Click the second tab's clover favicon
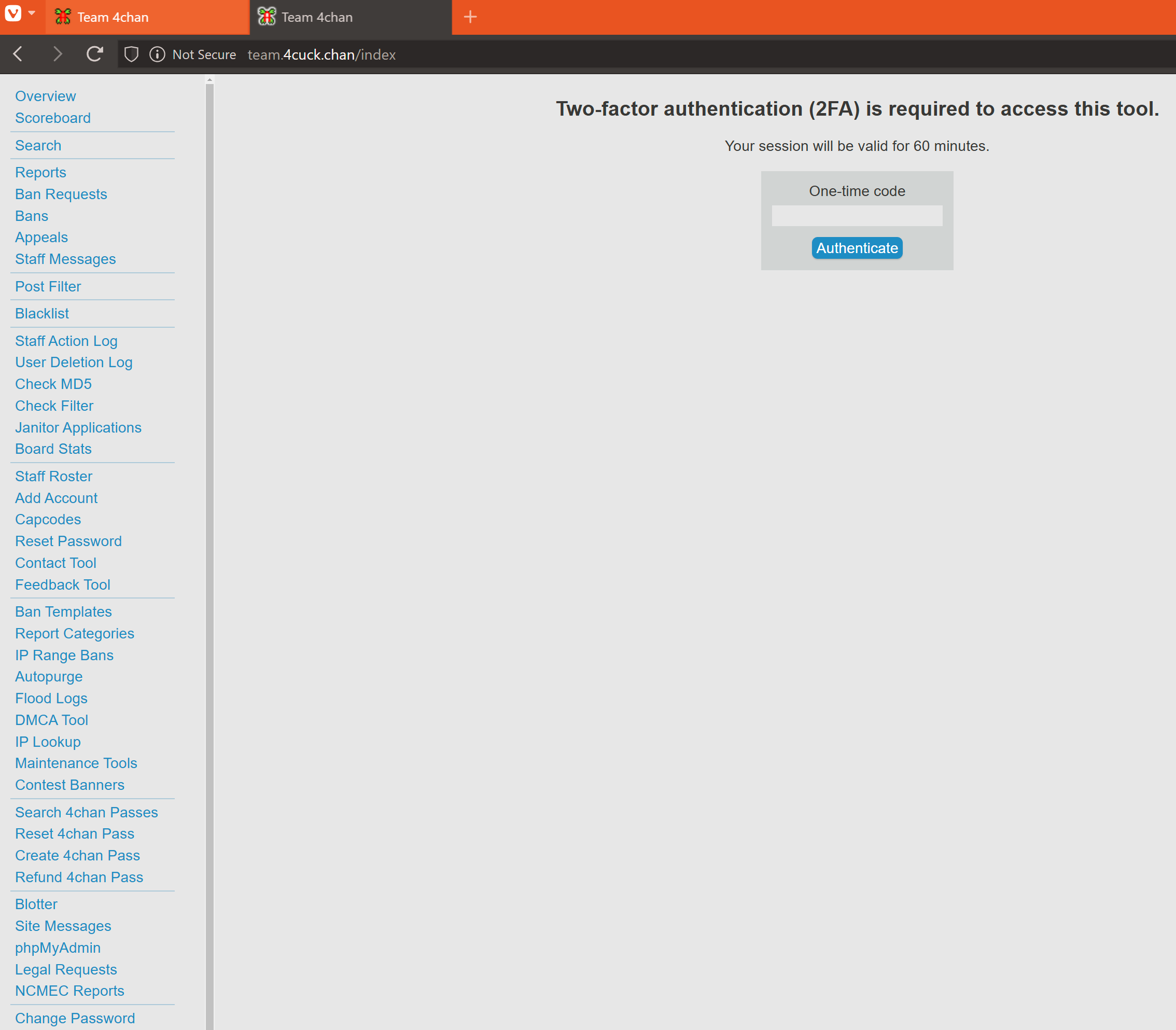Image resolution: width=1176 pixels, height=1030 pixels. [267, 17]
